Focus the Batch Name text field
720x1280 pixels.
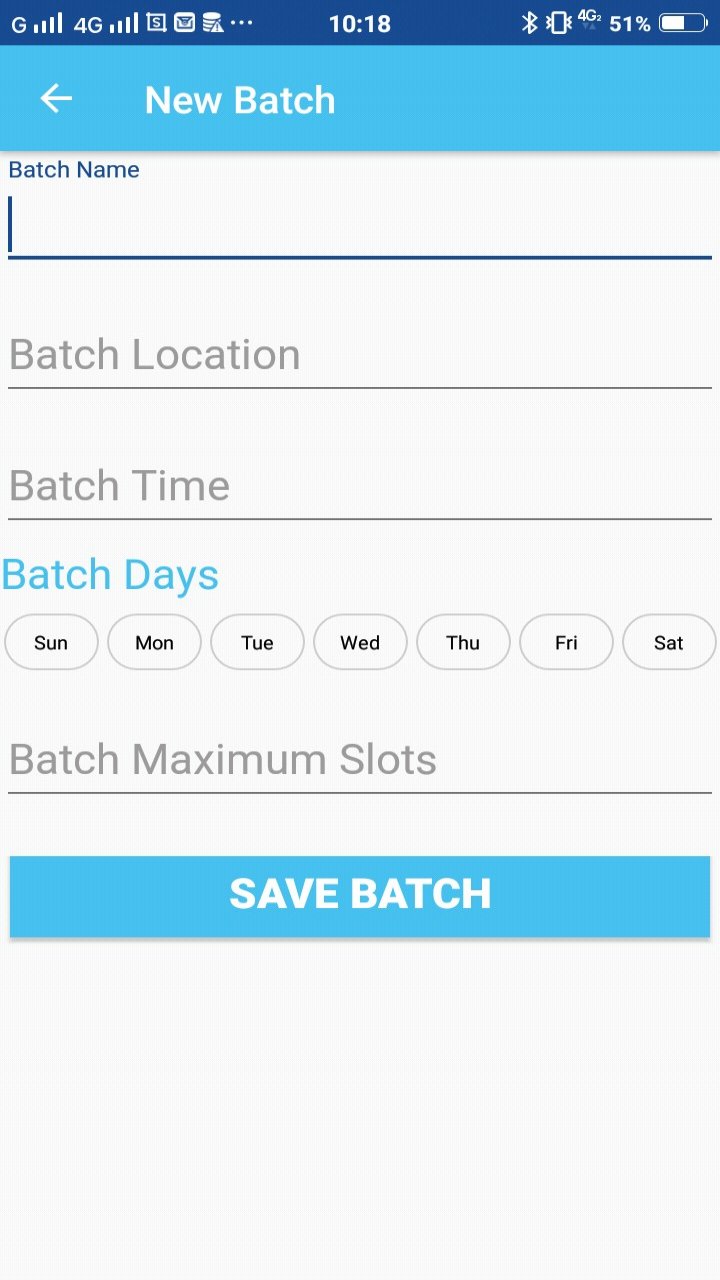(360, 225)
